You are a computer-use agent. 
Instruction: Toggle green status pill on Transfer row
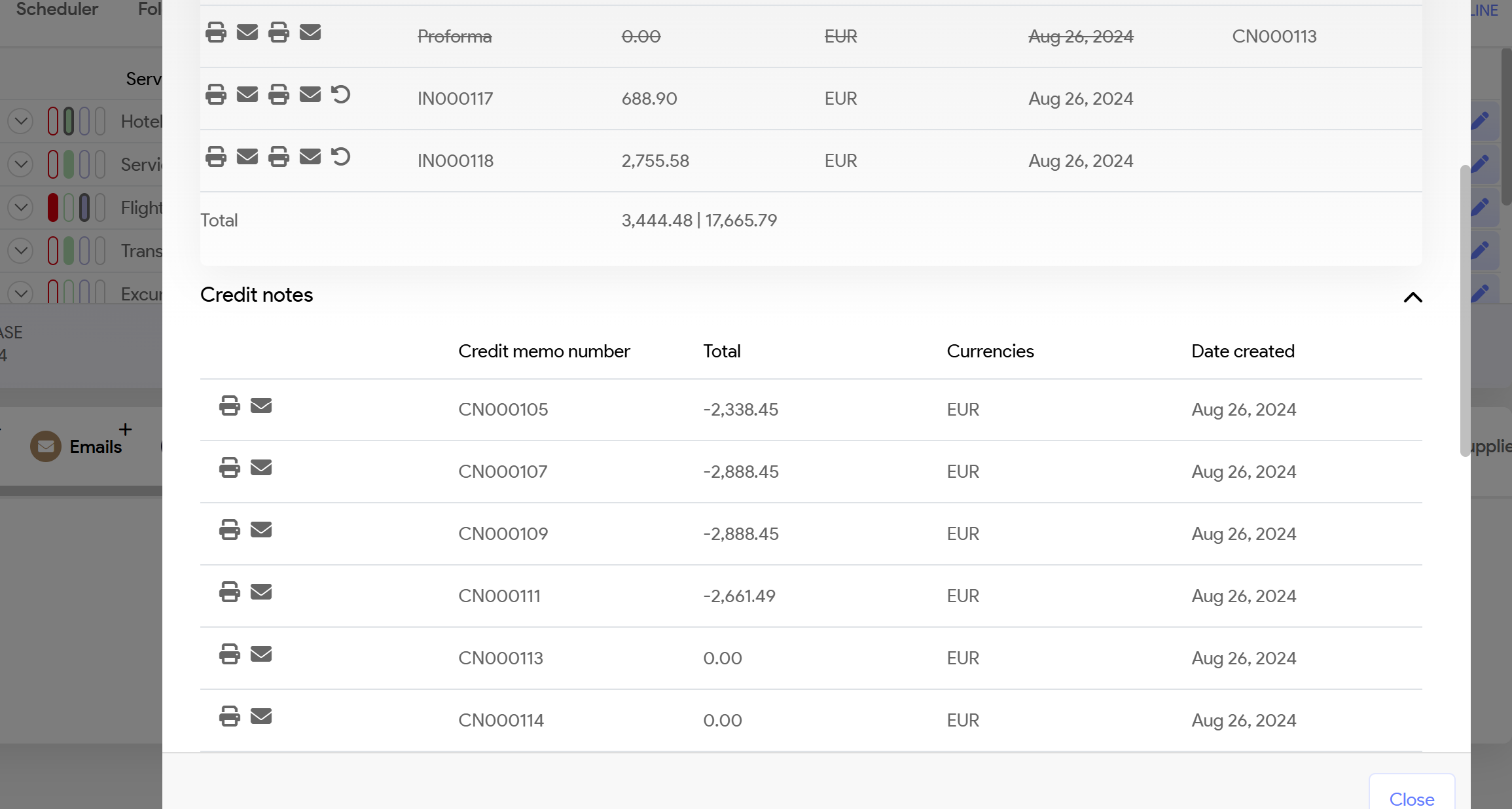click(x=69, y=251)
